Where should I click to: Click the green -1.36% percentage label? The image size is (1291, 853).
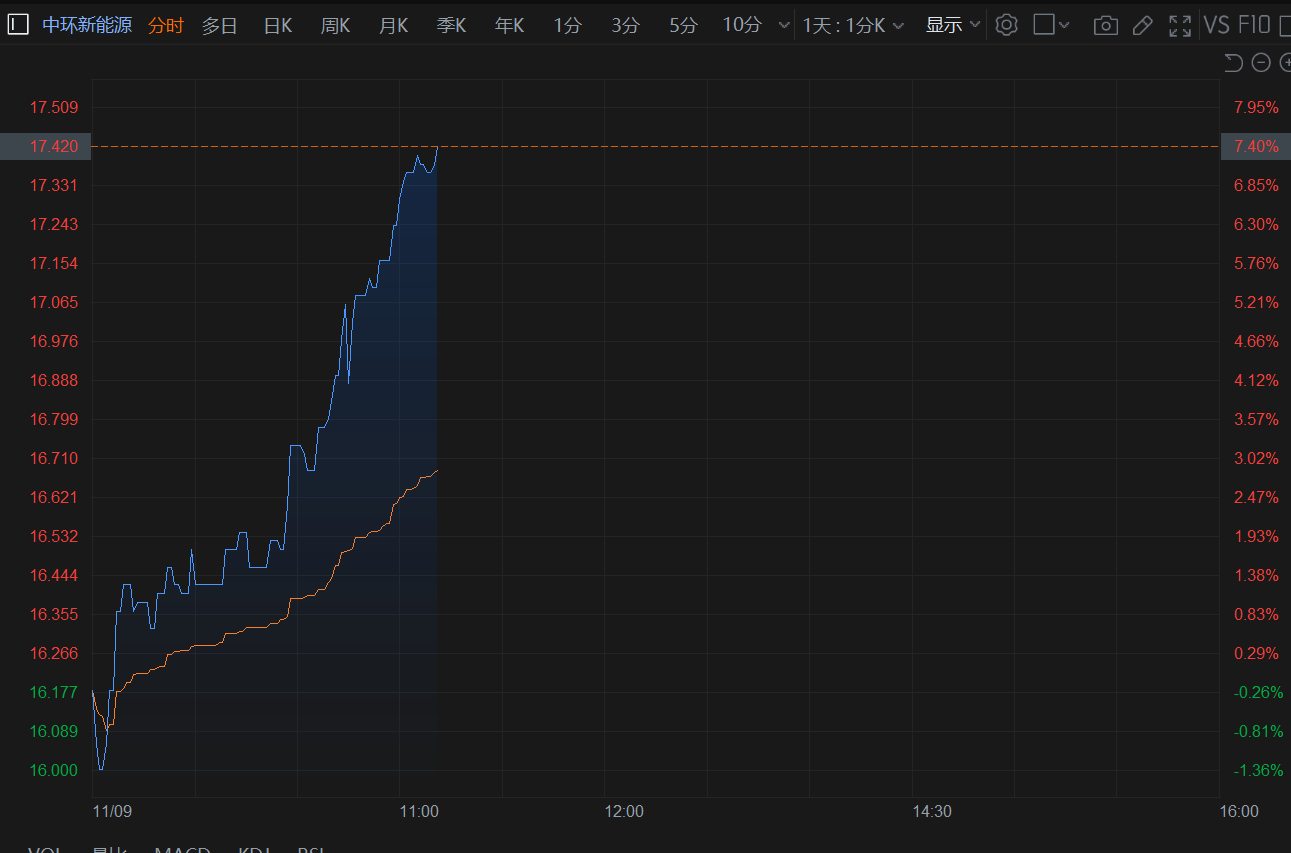1258,770
